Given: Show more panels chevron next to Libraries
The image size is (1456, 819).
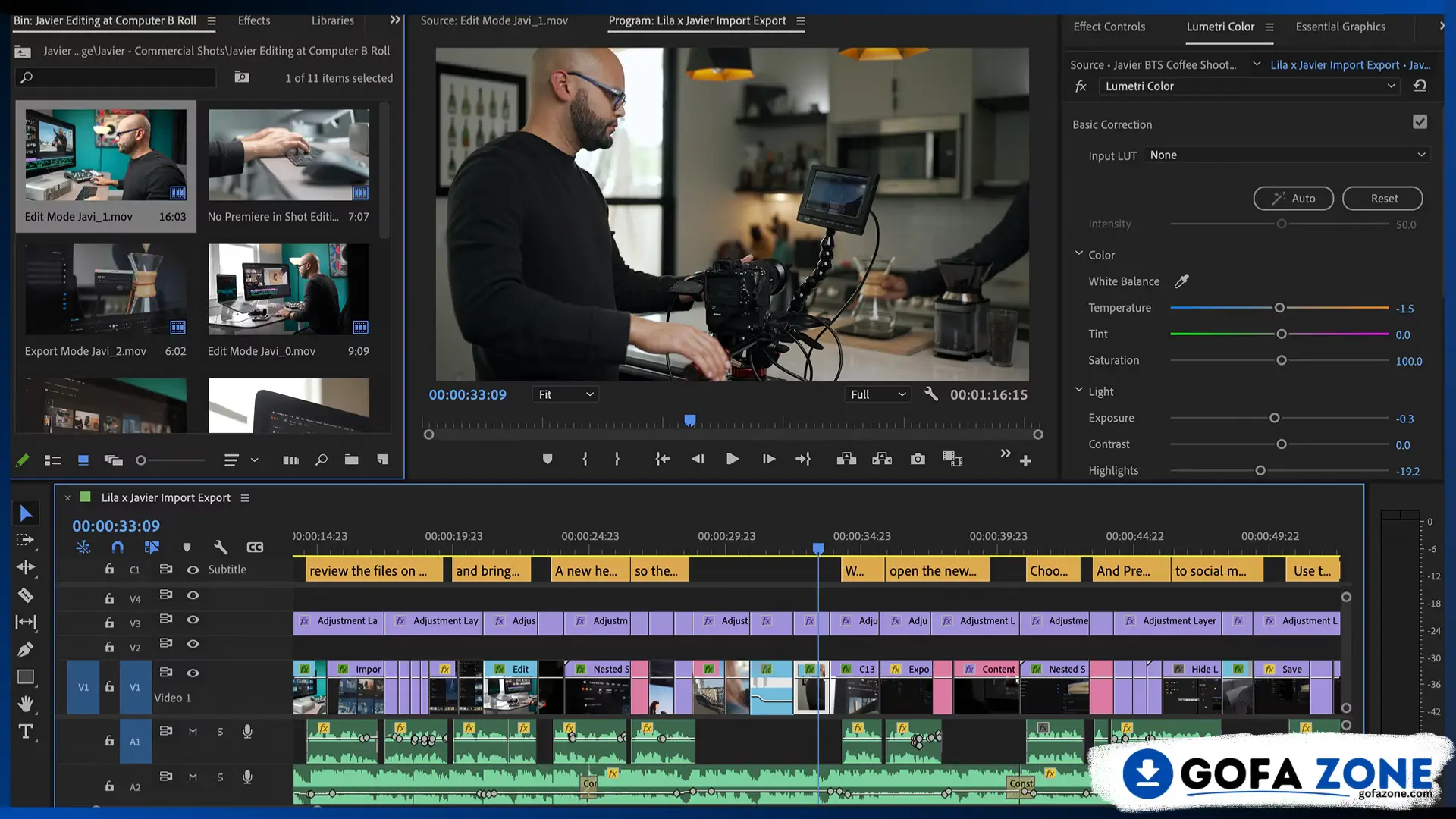Looking at the screenshot, I should [x=395, y=20].
